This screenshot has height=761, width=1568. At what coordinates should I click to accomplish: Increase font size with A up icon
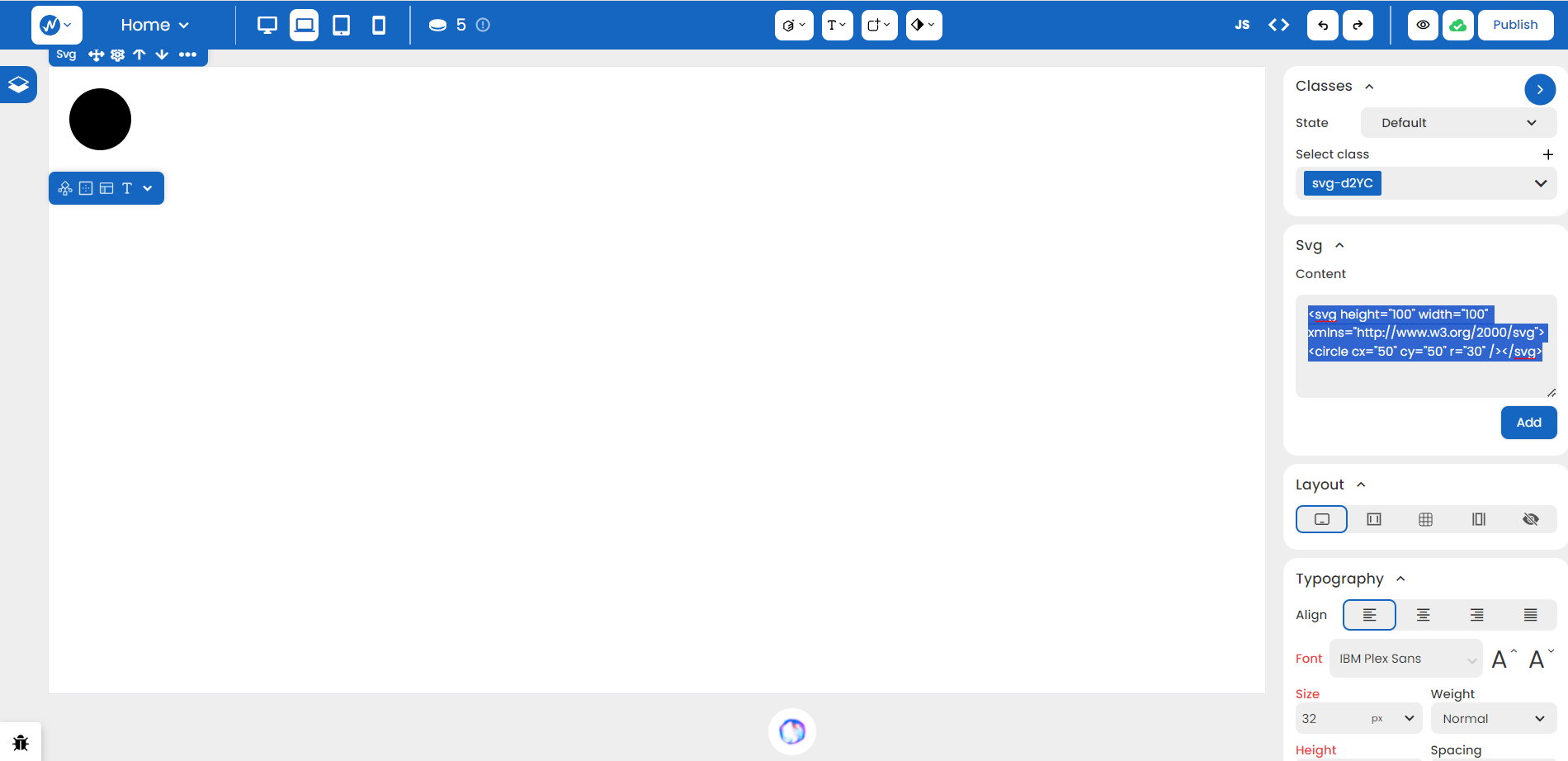(x=1504, y=659)
